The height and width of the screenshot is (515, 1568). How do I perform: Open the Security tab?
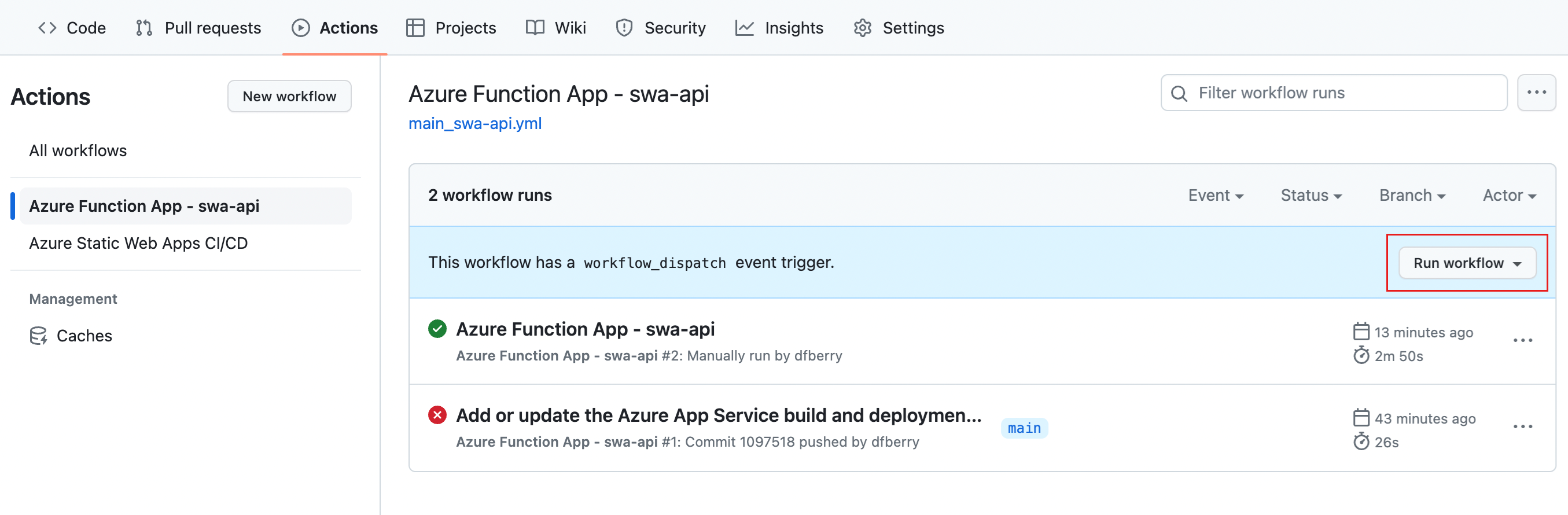pos(660,28)
